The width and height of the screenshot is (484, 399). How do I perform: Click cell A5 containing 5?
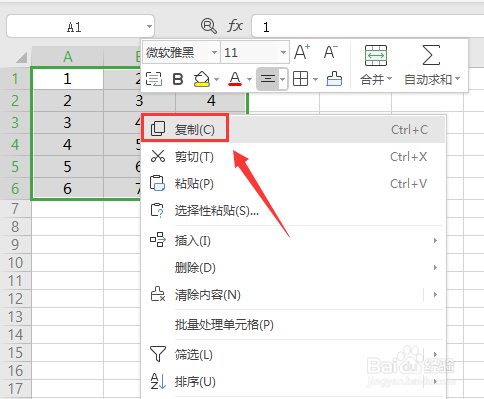pos(68,167)
